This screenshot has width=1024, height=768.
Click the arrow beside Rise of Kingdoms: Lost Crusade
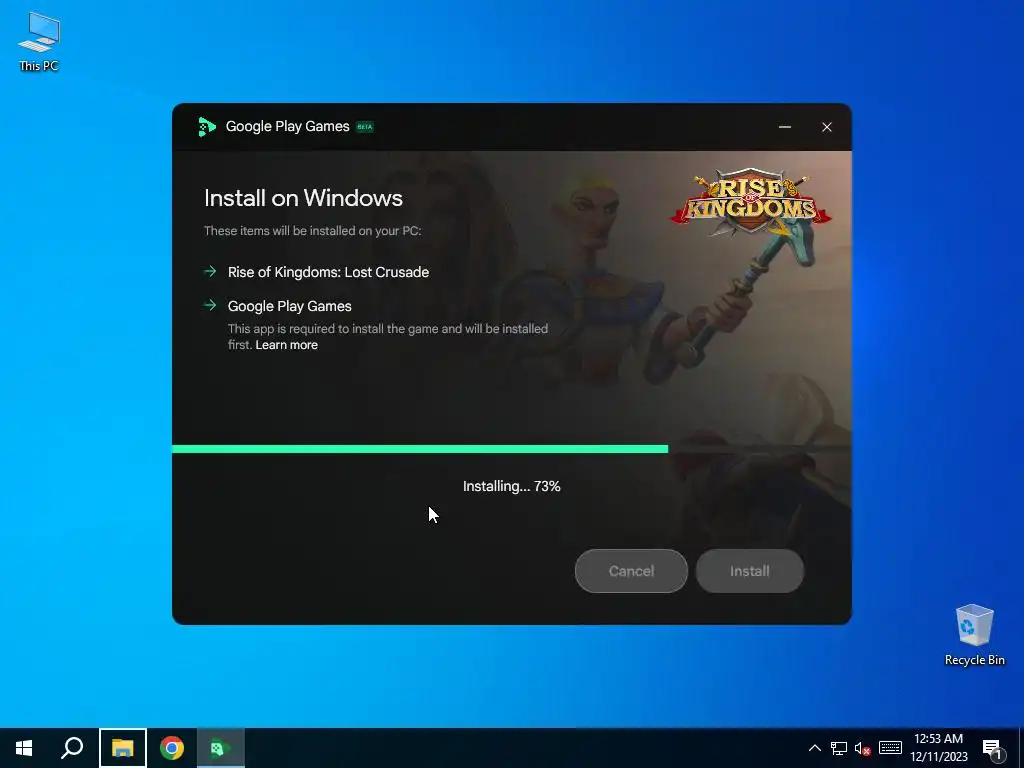(210, 271)
